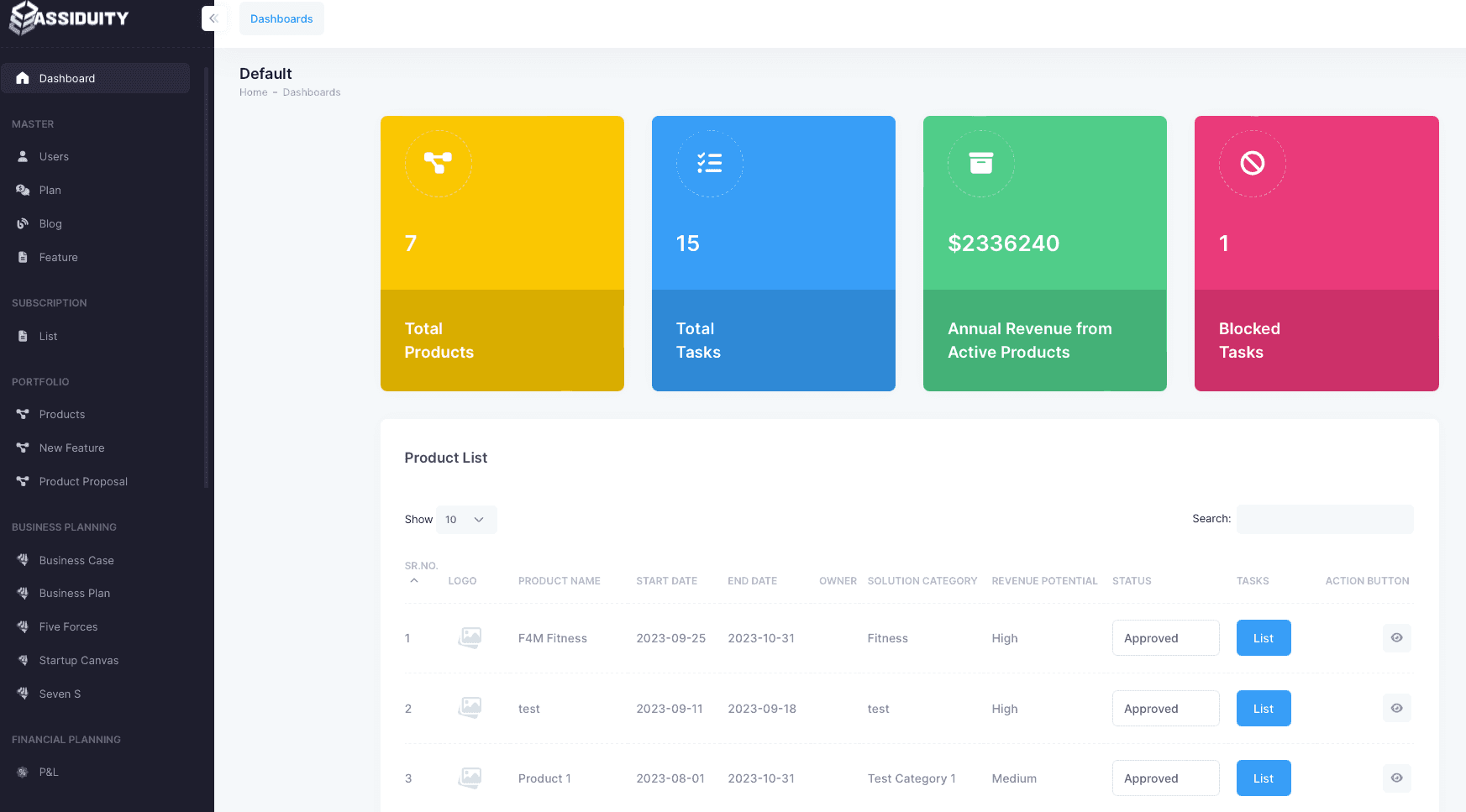Click the Blog icon in the sidebar
The height and width of the screenshot is (812, 1466).
(23, 223)
